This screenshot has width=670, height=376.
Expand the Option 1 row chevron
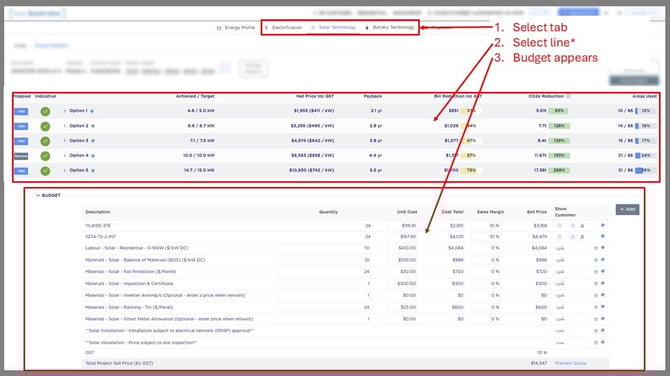[x=65, y=111]
